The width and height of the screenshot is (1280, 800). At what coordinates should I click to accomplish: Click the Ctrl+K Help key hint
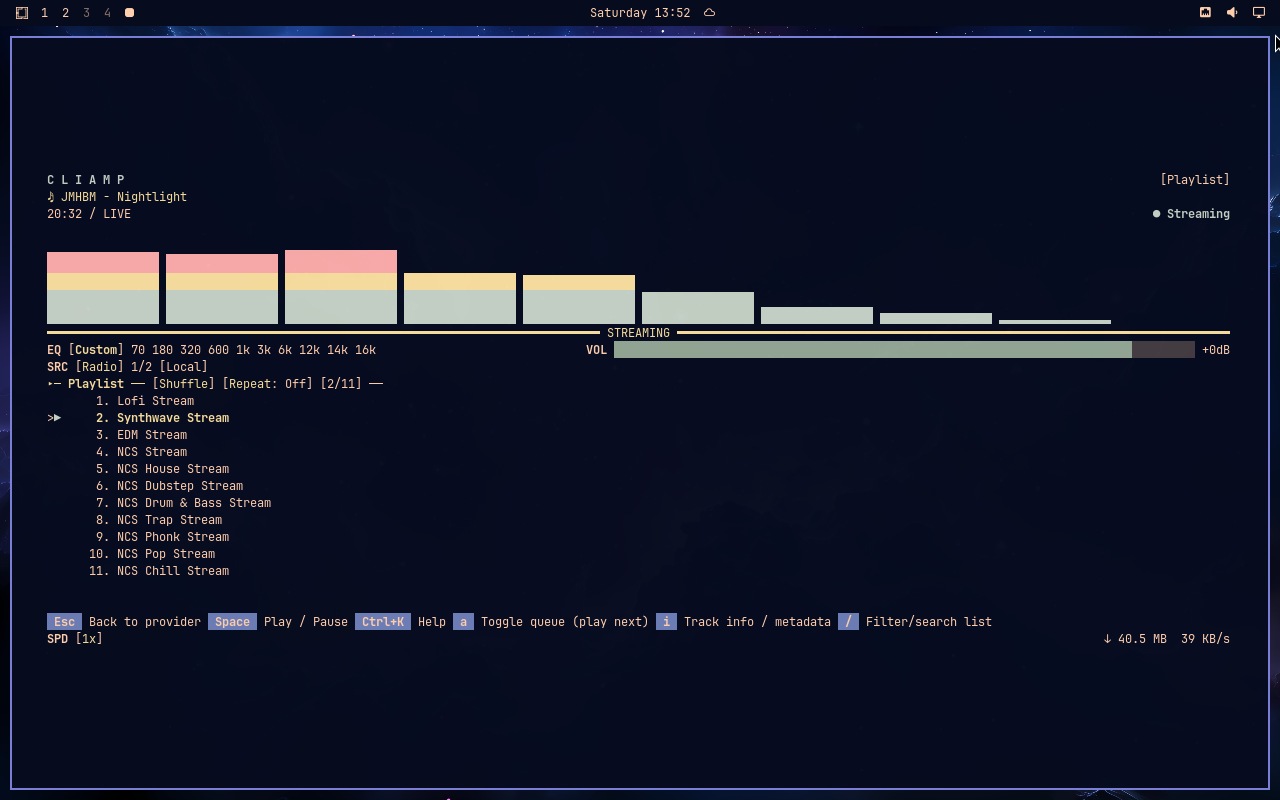[x=383, y=622]
